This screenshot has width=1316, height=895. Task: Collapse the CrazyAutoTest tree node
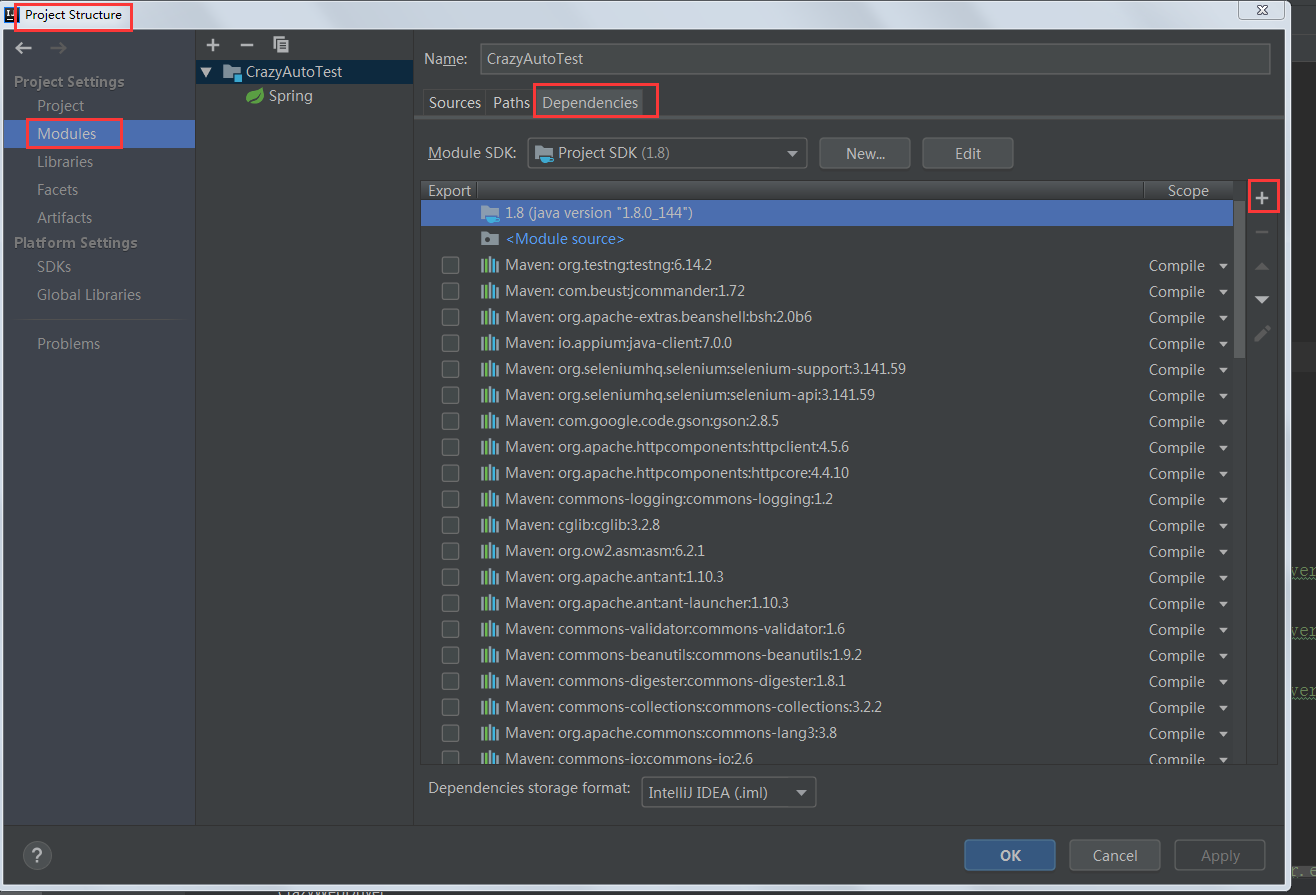pos(206,72)
